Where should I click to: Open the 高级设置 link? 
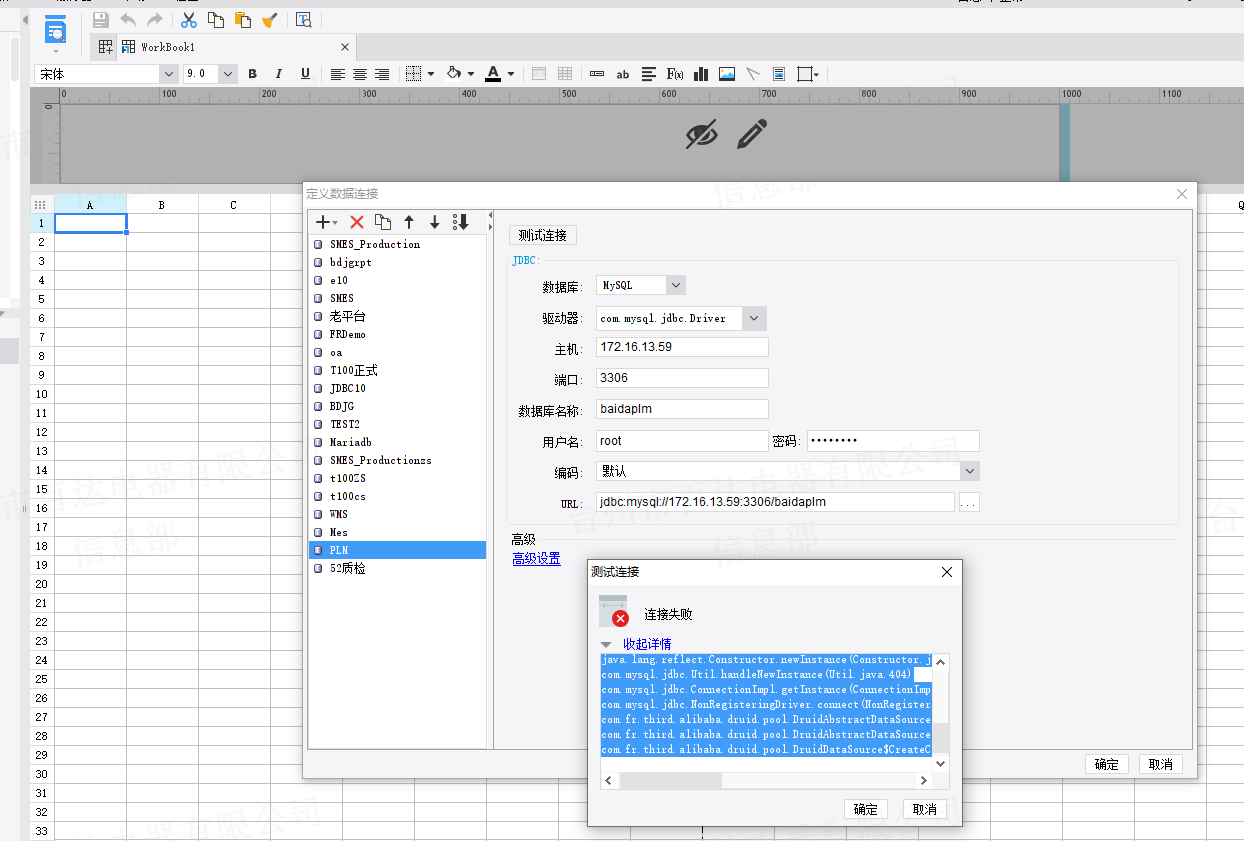536,559
